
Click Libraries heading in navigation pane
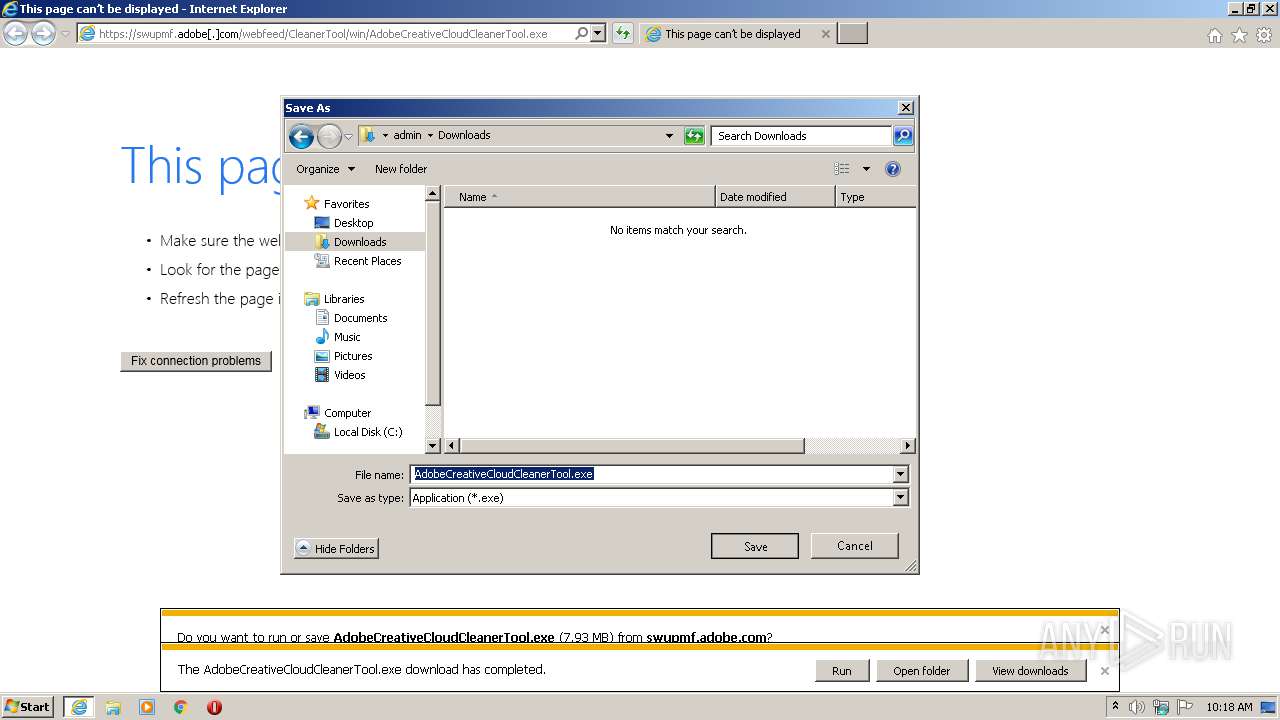(x=343, y=299)
